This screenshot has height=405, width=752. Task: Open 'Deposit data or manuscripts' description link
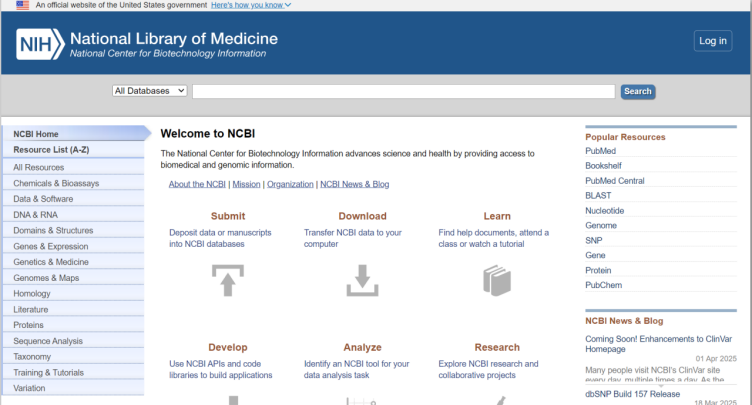pos(220,238)
